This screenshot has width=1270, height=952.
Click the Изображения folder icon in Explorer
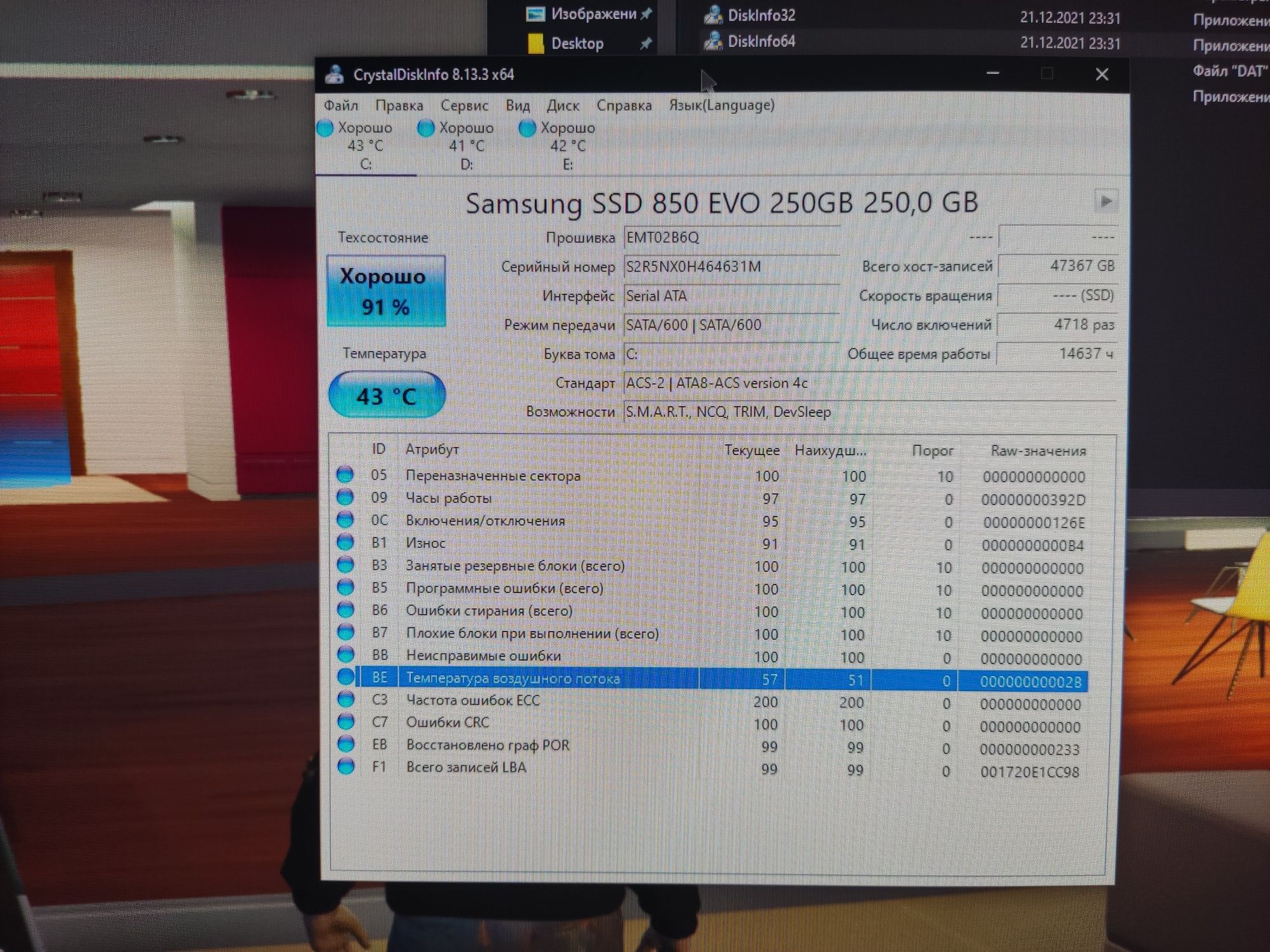pos(536,14)
